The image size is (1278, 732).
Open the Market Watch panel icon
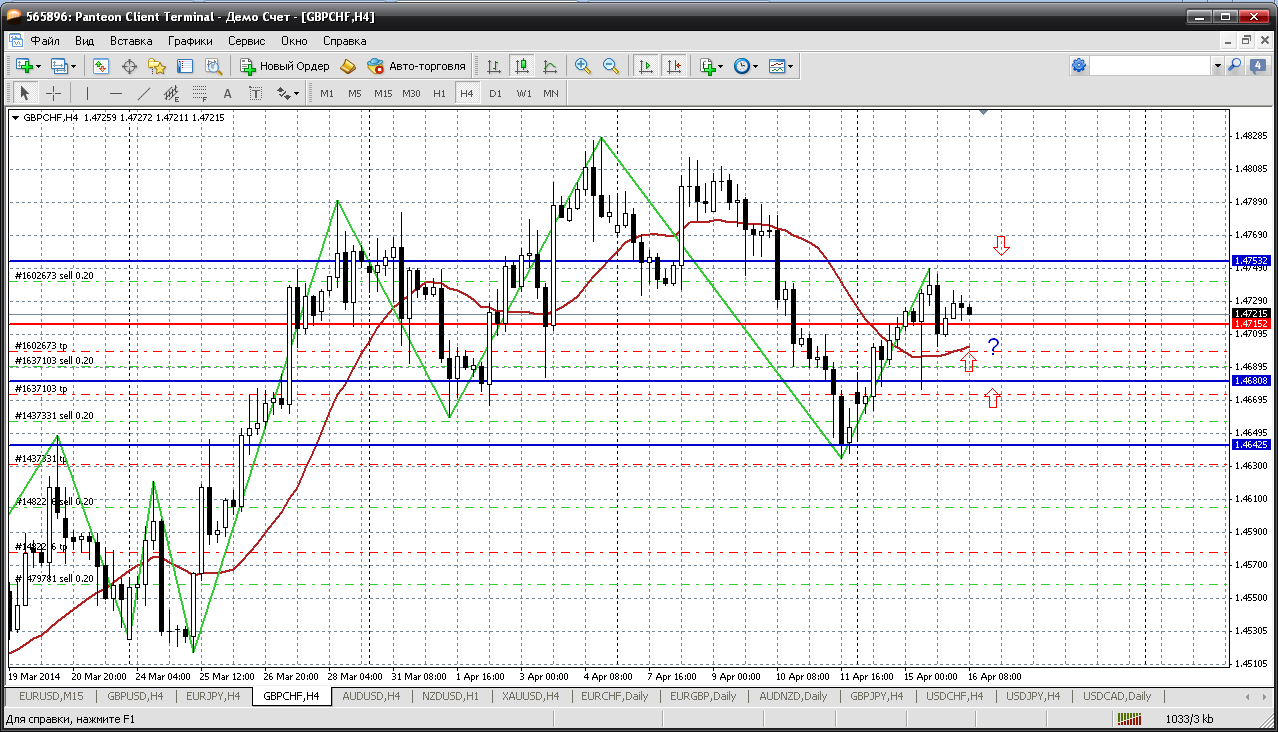click(x=101, y=66)
